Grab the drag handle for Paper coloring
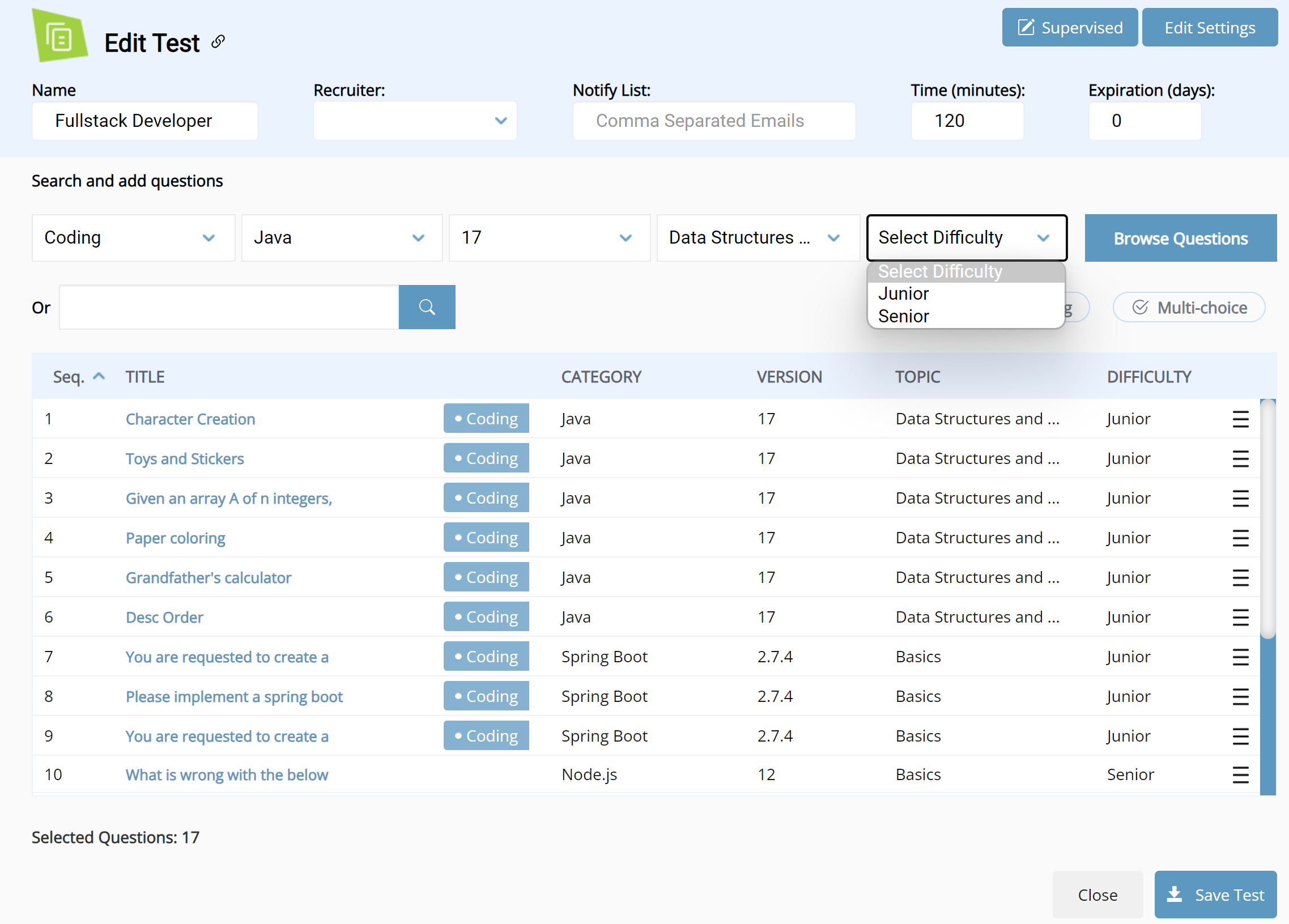Screen dimensions: 1289x924 tap(1240, 538)
